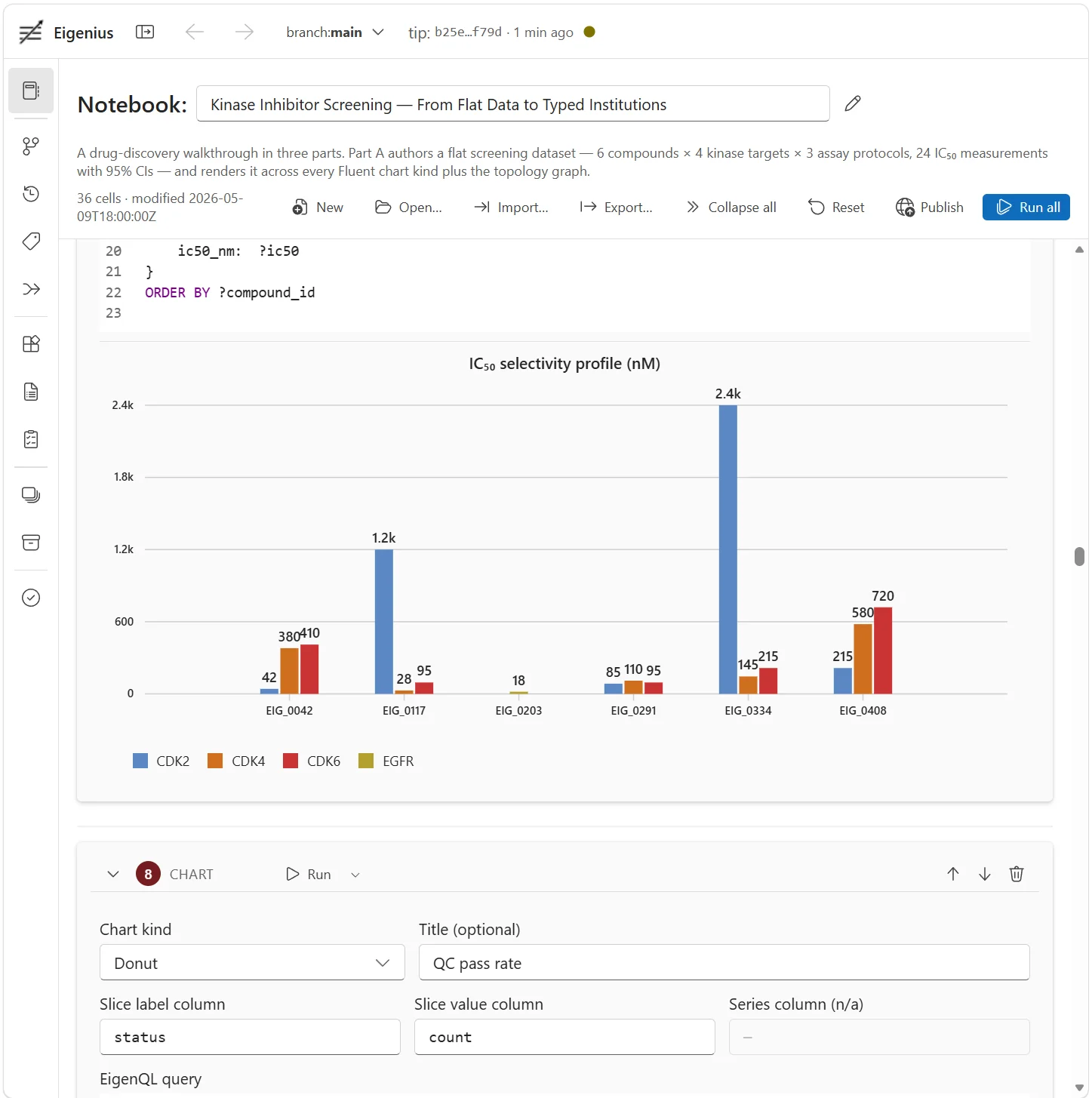Click the blue EIG_0117 CDK2 bar
1092x1098 pixels.
tap(384, 621)
